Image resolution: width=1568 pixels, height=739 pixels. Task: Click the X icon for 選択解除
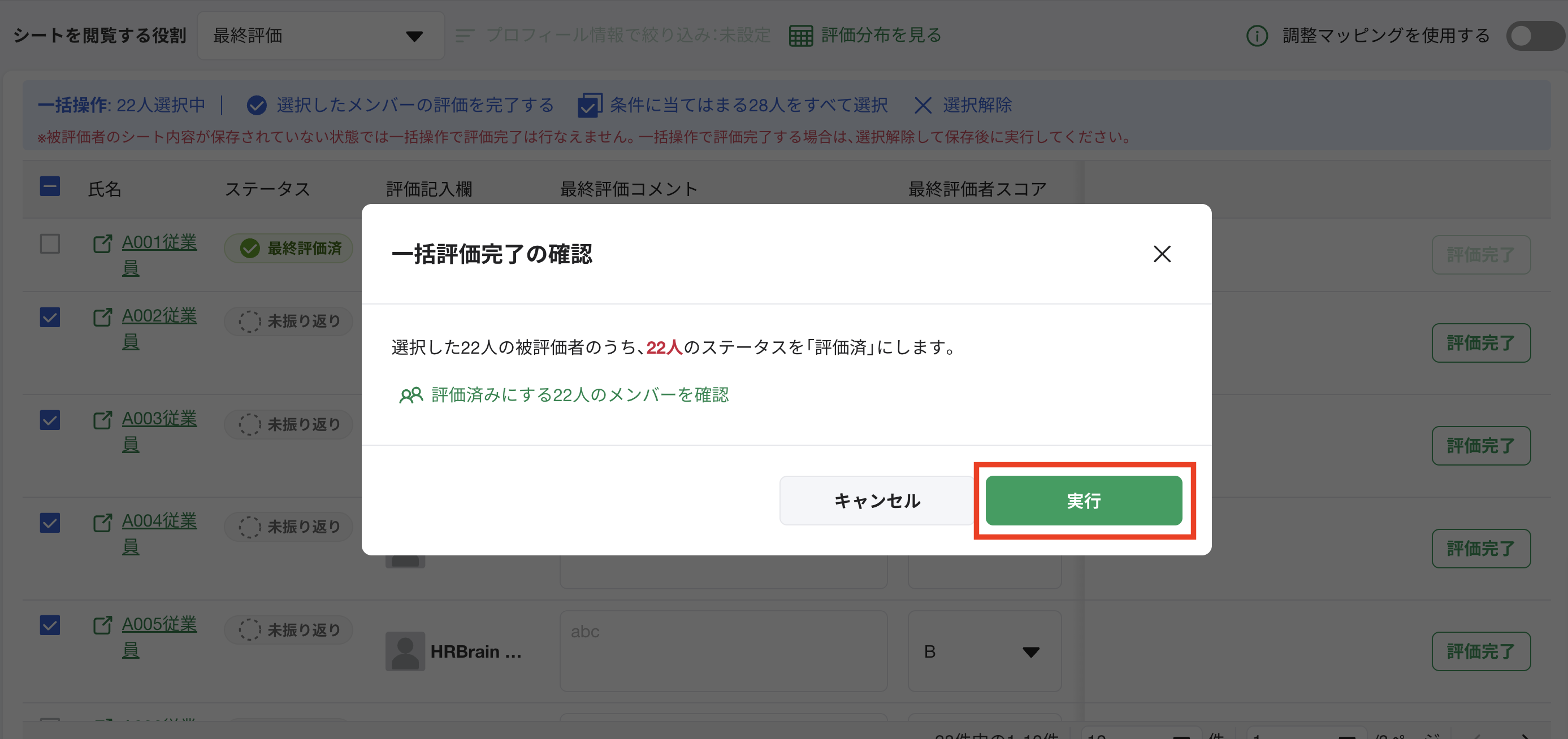pos(922,106)
